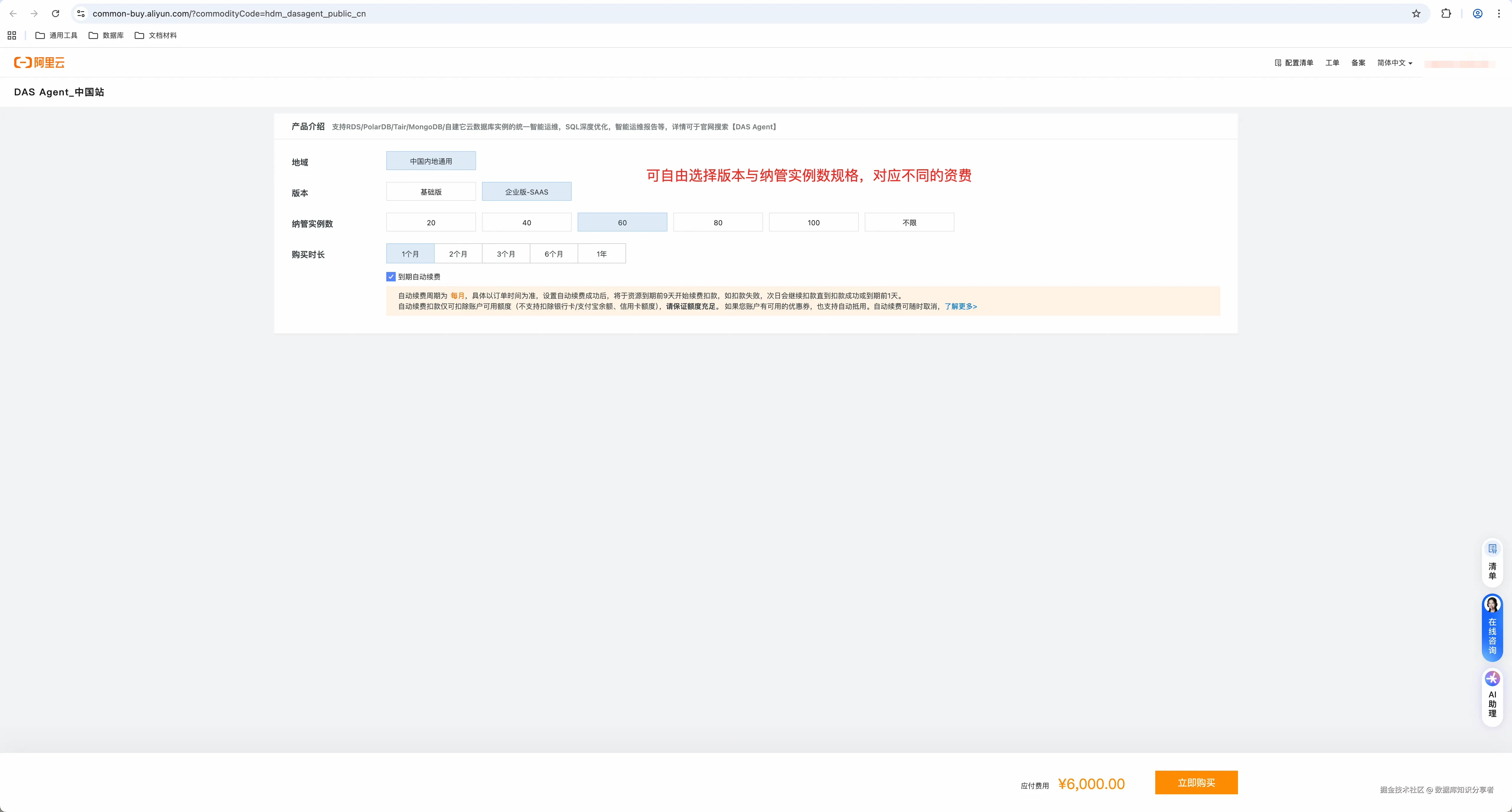Click the 立即购买 button

(x=1196, y=783)
